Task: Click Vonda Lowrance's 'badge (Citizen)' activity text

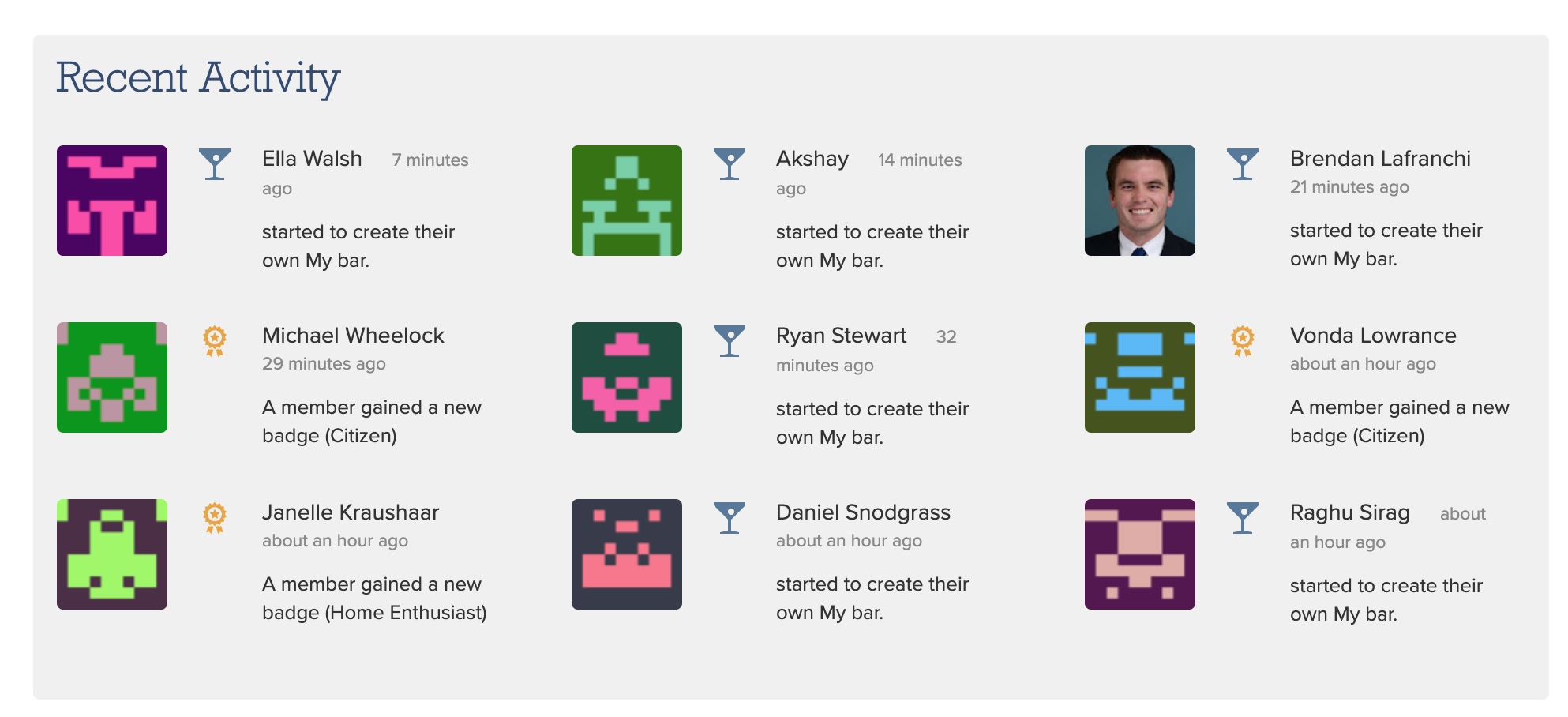Action: coord(1400,422)
